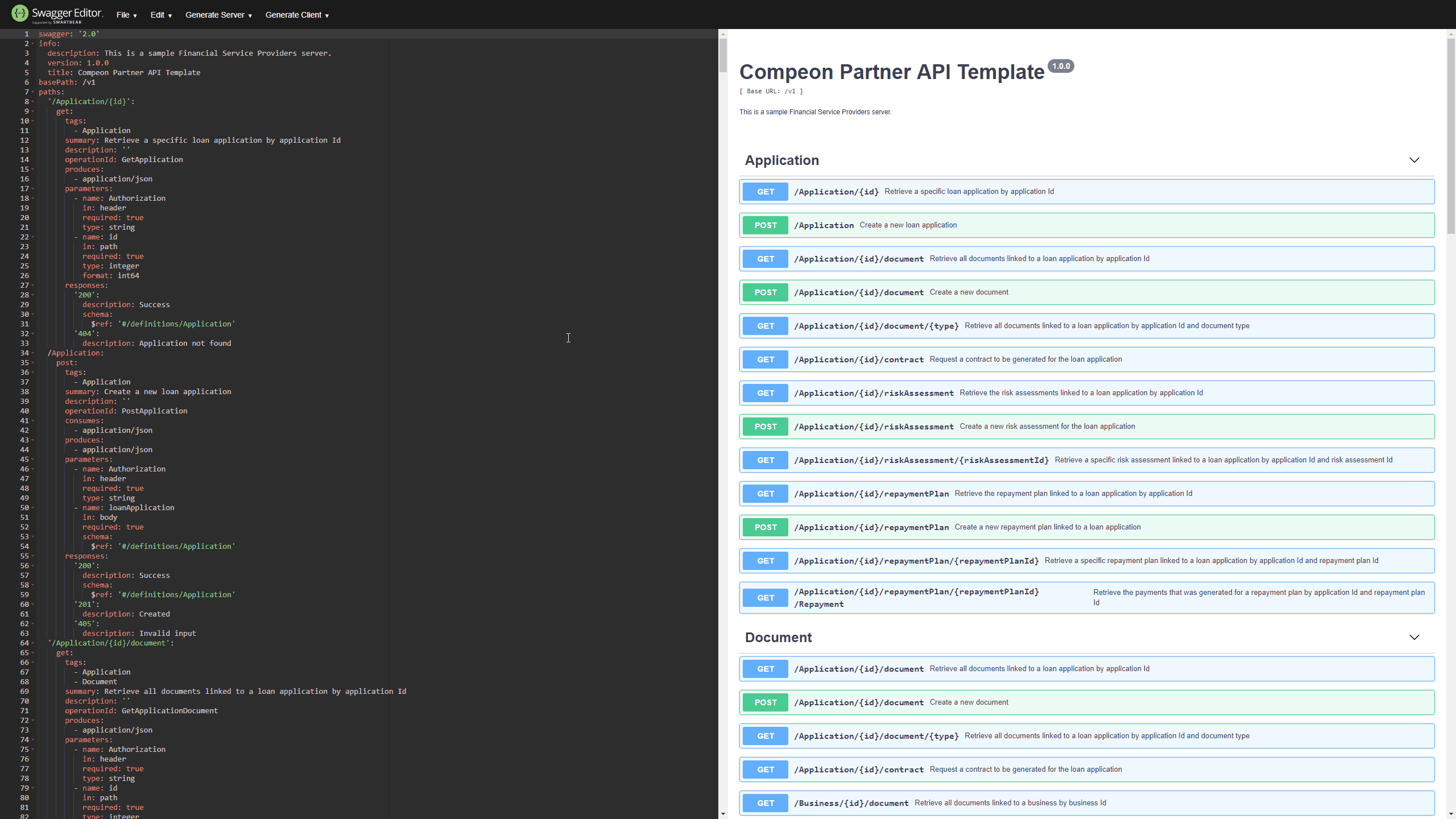This screenshot has width=1456, height=819.
Task: Click the 1.0.0 version badge
Action: [x=1061, y=66]
